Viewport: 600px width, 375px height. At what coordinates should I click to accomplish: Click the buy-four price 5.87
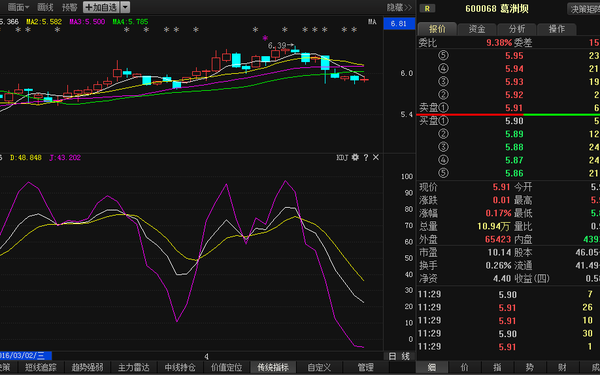tap(514, 160)
